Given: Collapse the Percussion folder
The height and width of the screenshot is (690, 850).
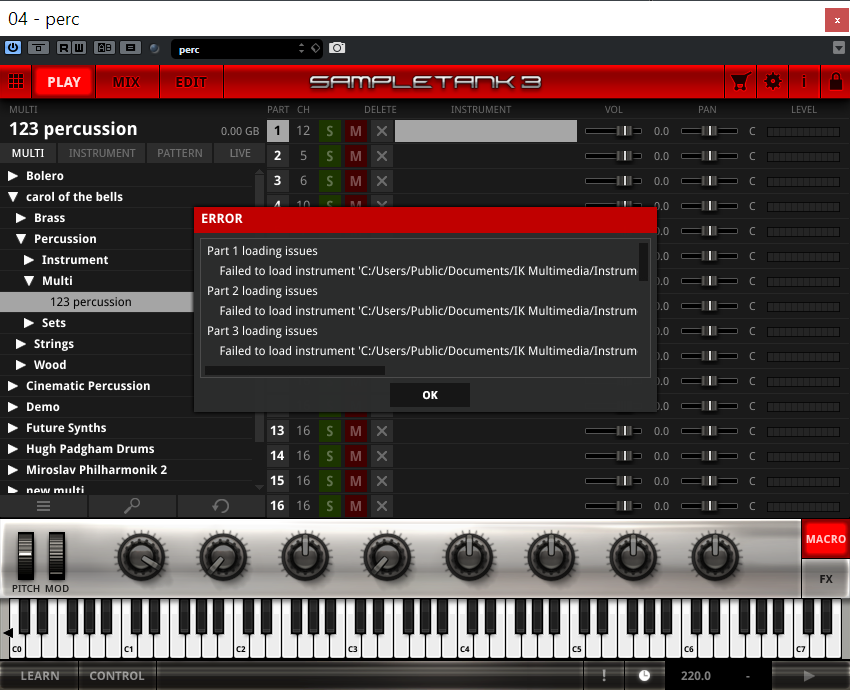Looking at the screenshot, I should 21,238.
